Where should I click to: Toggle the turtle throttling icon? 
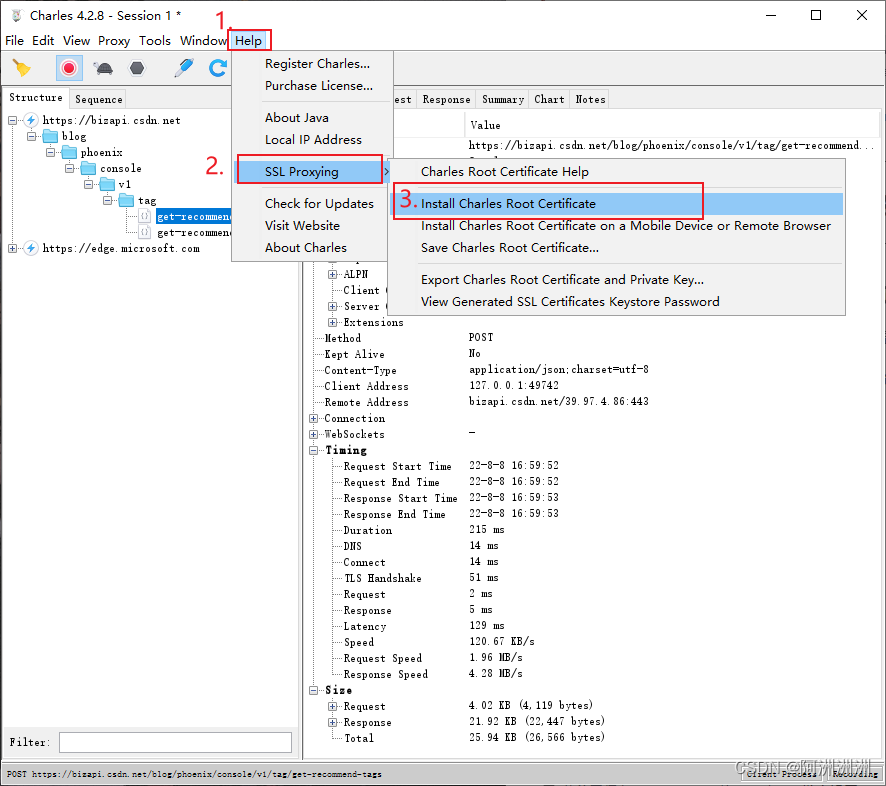[x=104, y=68]
